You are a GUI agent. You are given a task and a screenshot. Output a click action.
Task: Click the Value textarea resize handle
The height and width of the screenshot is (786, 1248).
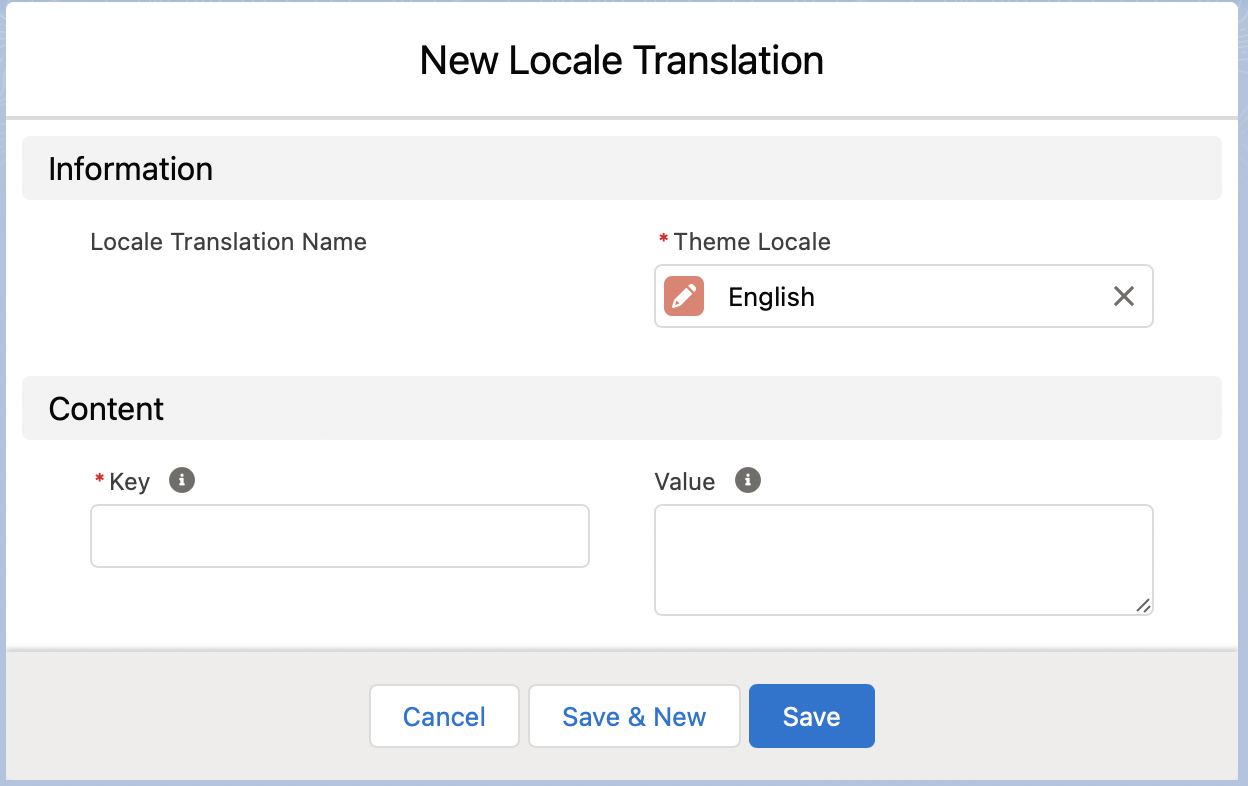(1142, 604)
